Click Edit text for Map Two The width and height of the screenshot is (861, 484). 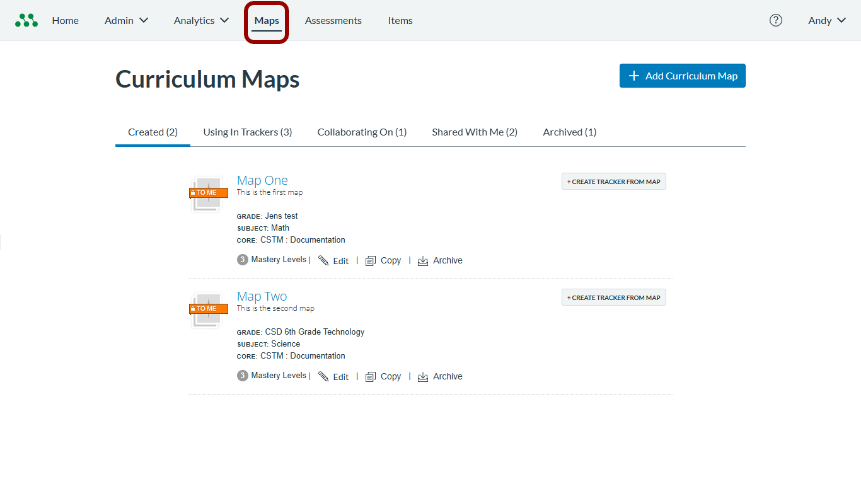point(340,377)
